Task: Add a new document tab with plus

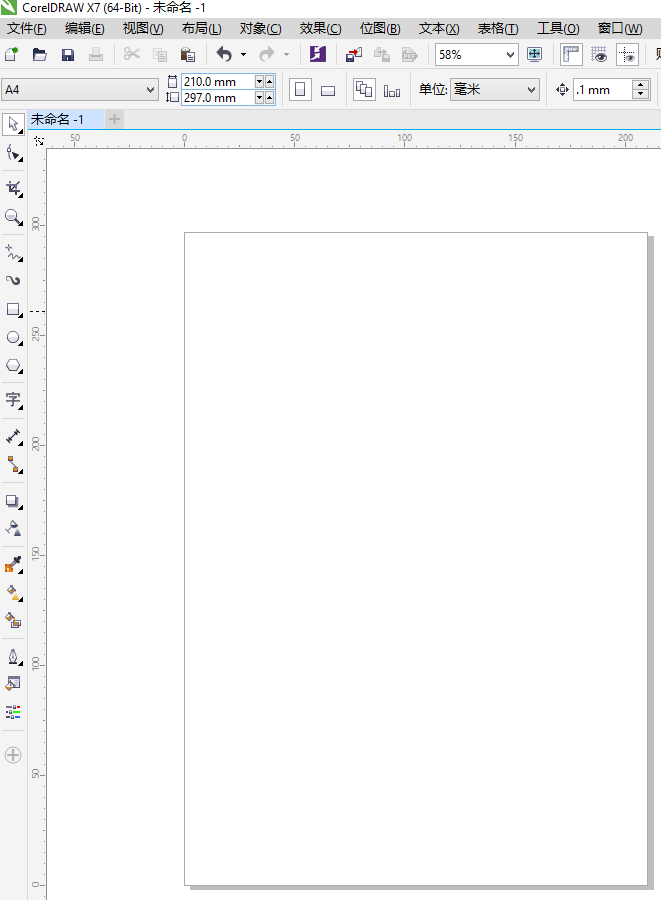Action: click(114, 119)
